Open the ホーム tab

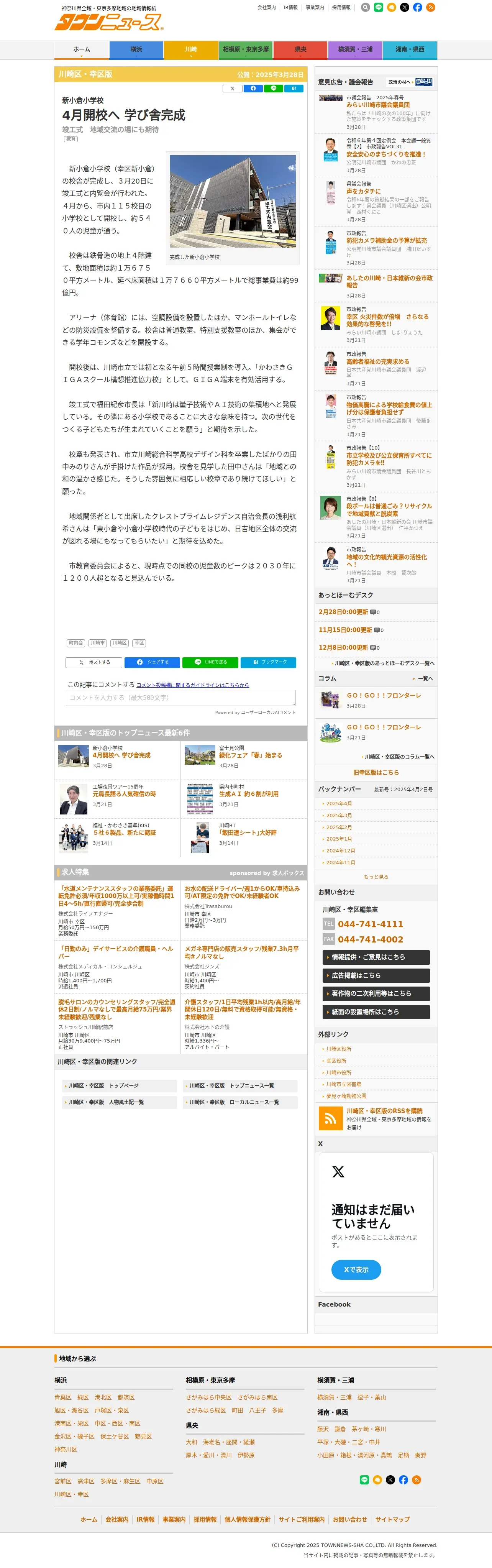pos(82,50)
